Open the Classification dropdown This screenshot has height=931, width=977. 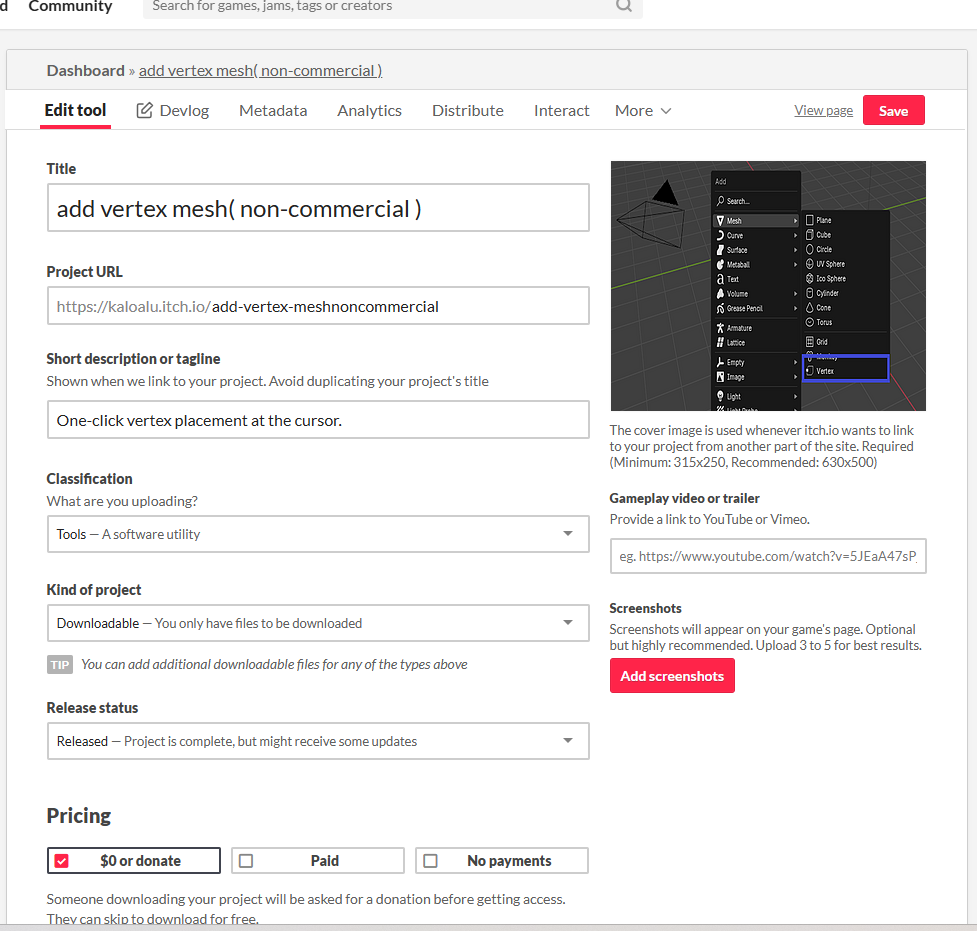[x=318, y=533]
